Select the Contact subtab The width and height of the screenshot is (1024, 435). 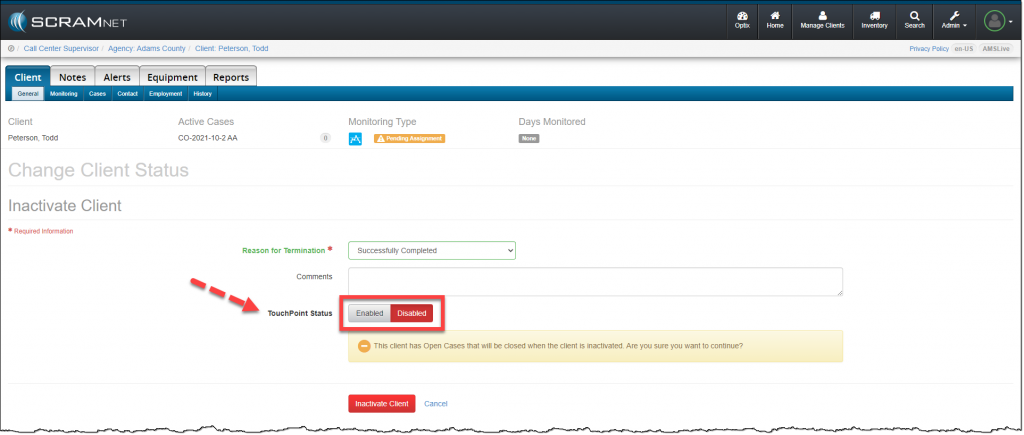[127, 94]
